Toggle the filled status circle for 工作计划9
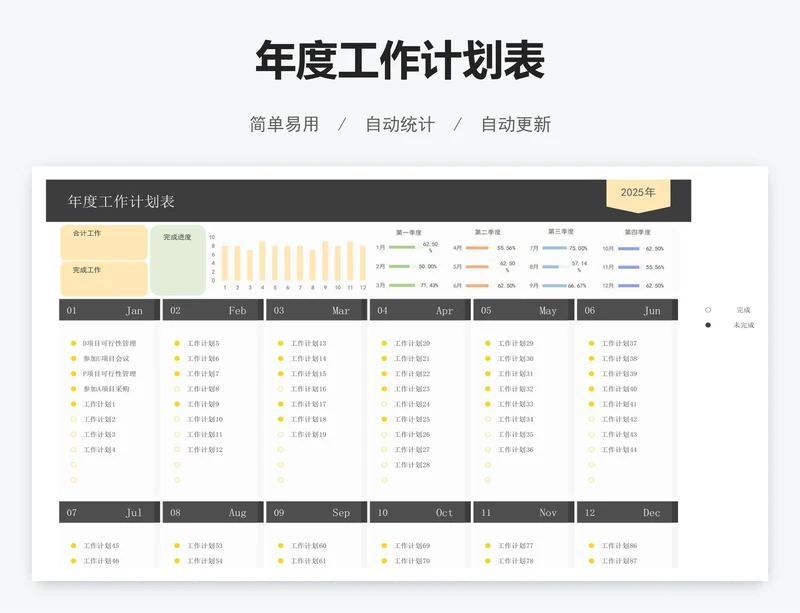800x613 pixels. (177, 404)
